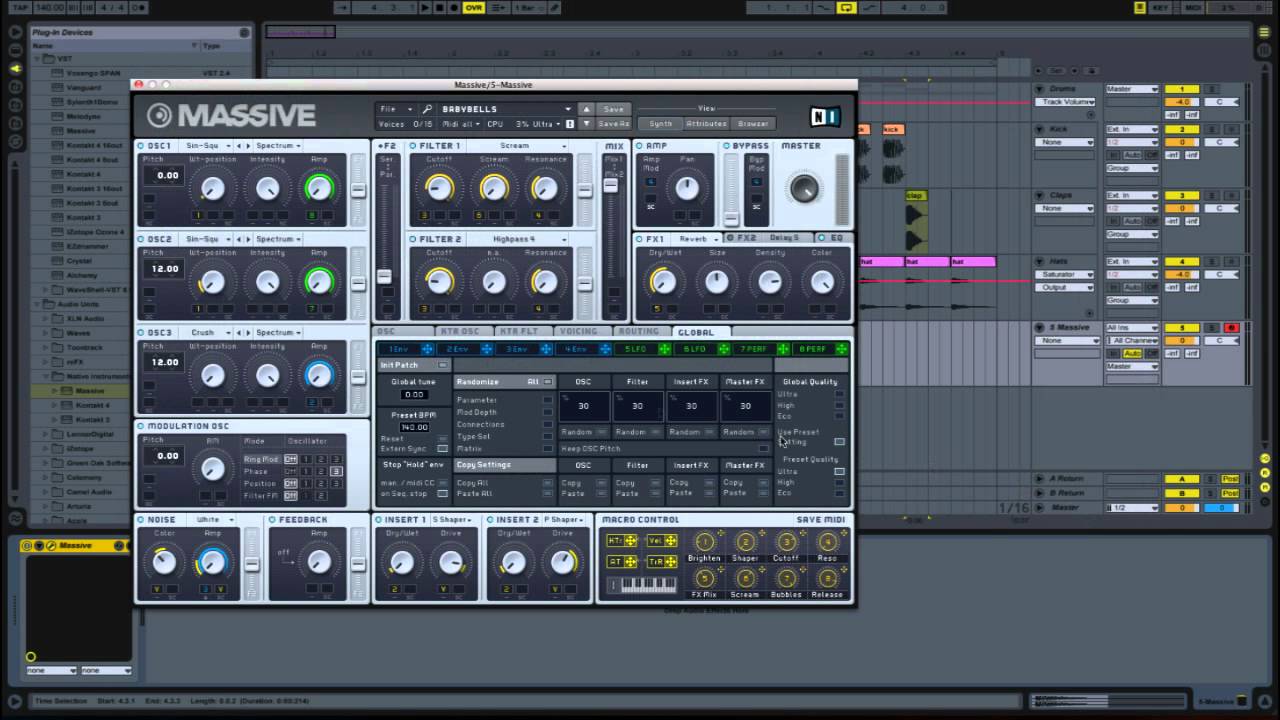Click SAVE MIDI in Macro Control
The image size is (1280, 720).
821,520
